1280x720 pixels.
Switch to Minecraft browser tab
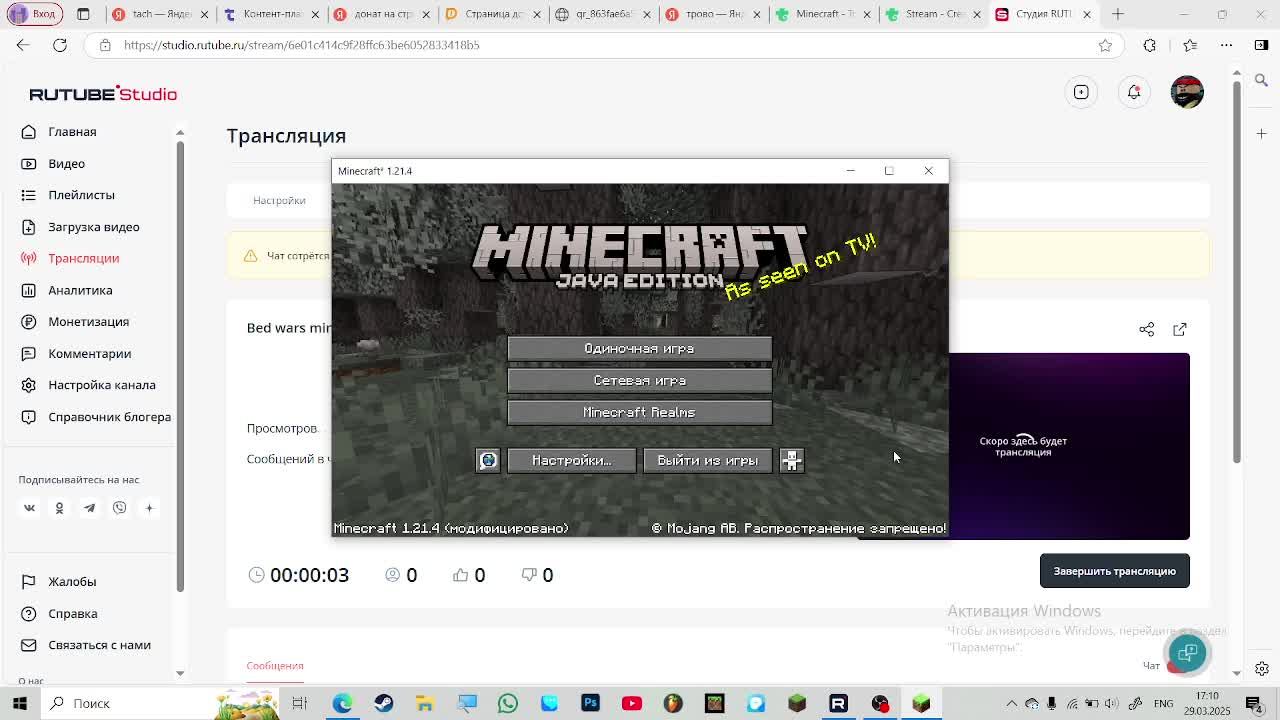(x=825, y=14)
